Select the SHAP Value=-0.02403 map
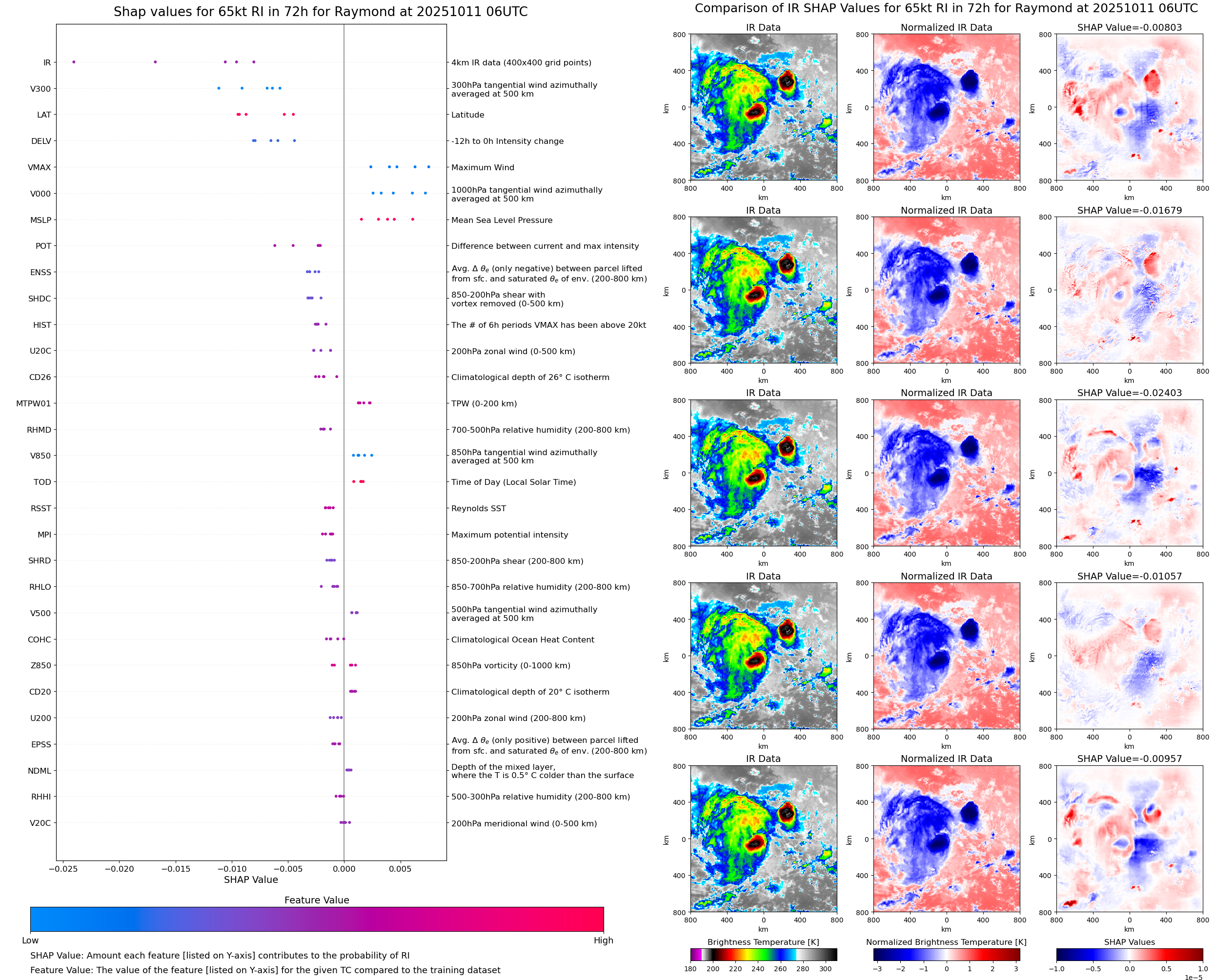This screenshot has width=1215, height=980. tap(1129, 473)
